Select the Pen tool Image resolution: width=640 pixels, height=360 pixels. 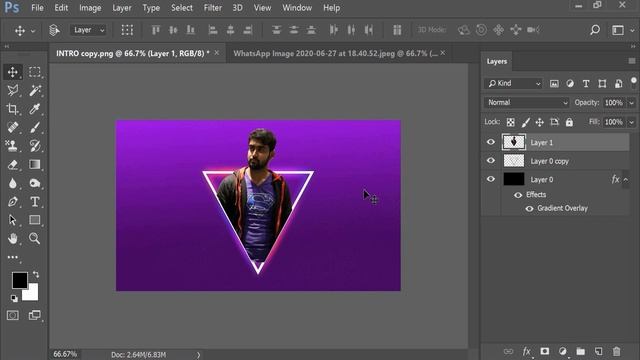13,202
